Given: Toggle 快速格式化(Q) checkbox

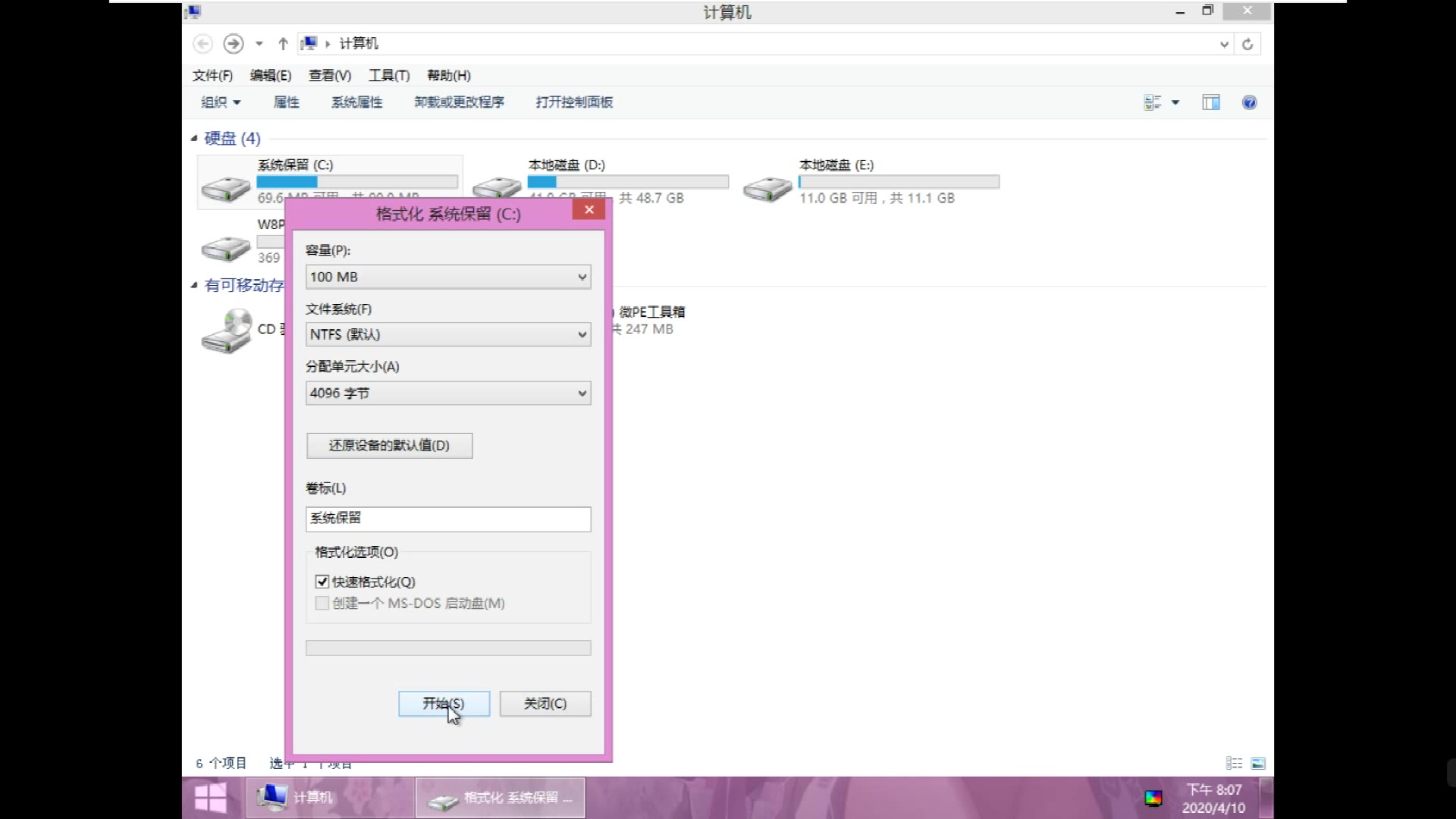Looking at the screenshot, I should (322, 581).
